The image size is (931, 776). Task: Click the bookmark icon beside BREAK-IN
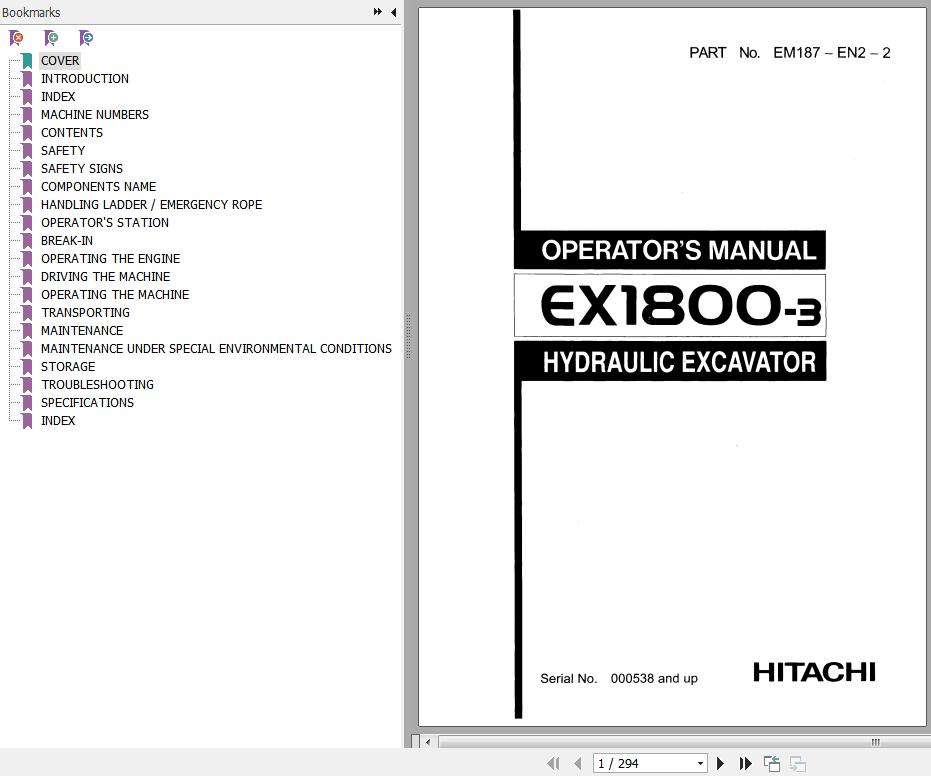(27, 240)
